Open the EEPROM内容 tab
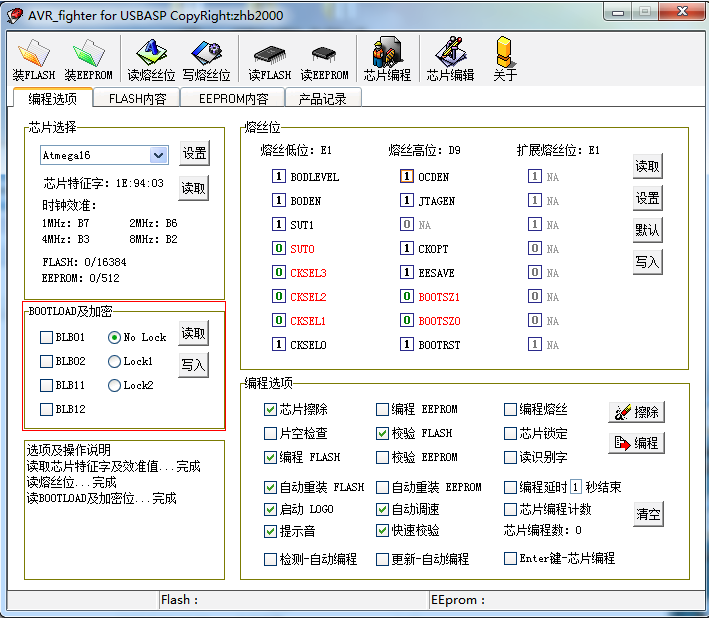This screenshot has height=618, width=709. point(233,99)
